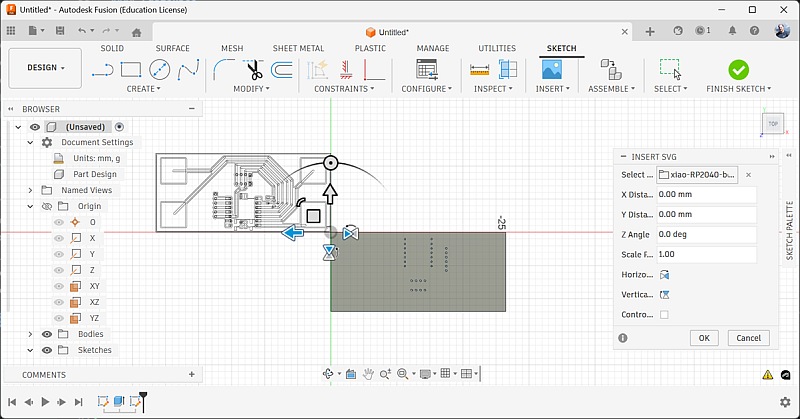Switch to the UTILITIES tab
The height and width of the screenshot is (419, 800).
[497, 48]
